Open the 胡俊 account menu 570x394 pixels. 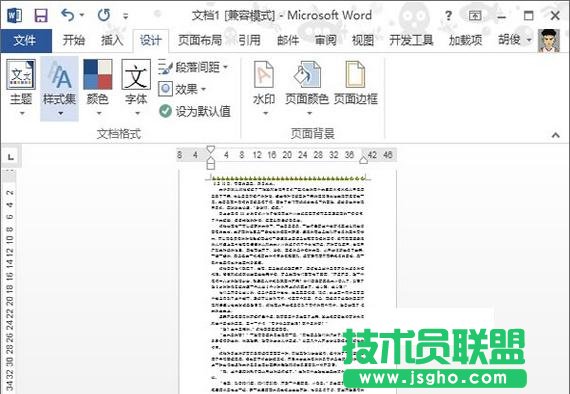514,40
